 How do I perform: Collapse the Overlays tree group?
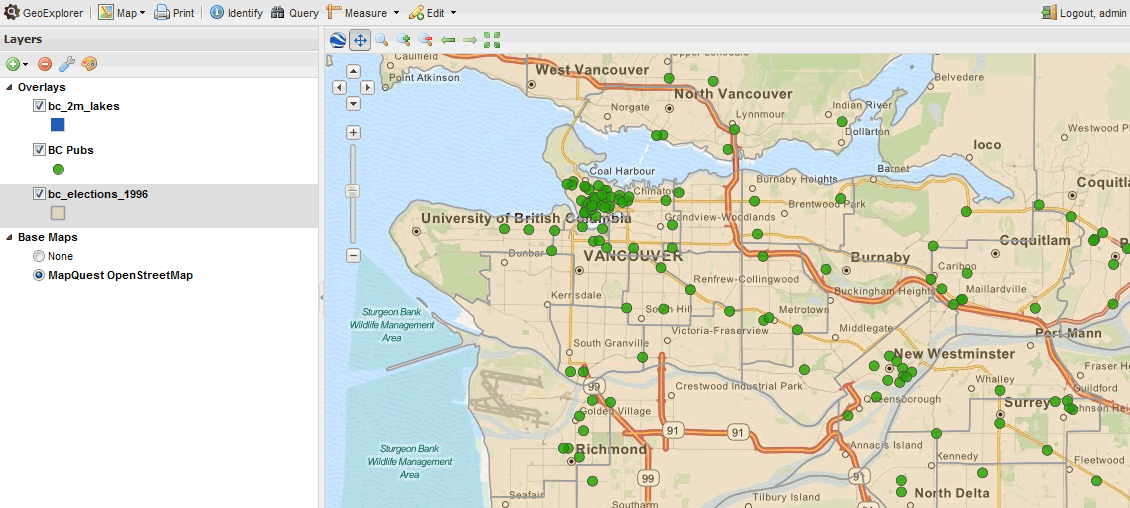pyautogui.click(x=10, y=87)
